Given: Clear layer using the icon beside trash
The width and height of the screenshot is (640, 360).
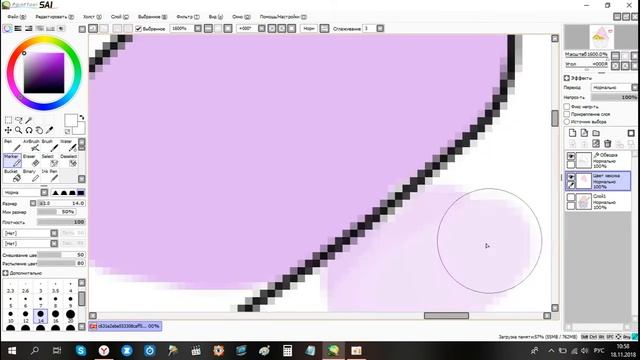Looking at the screenshot, I should pyautogui.click(x=596, y=143).
